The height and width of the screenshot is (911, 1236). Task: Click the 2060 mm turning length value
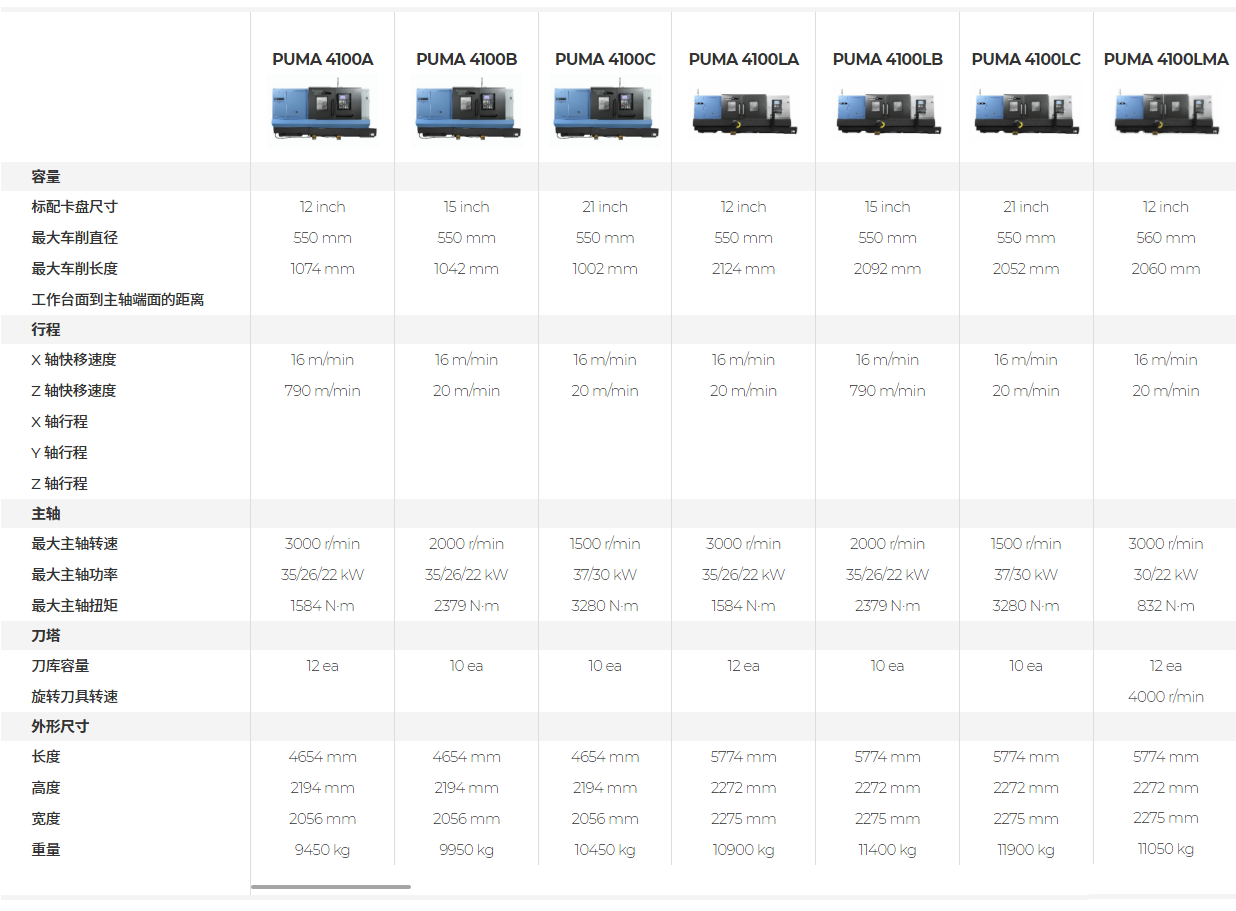(1166, 269)
